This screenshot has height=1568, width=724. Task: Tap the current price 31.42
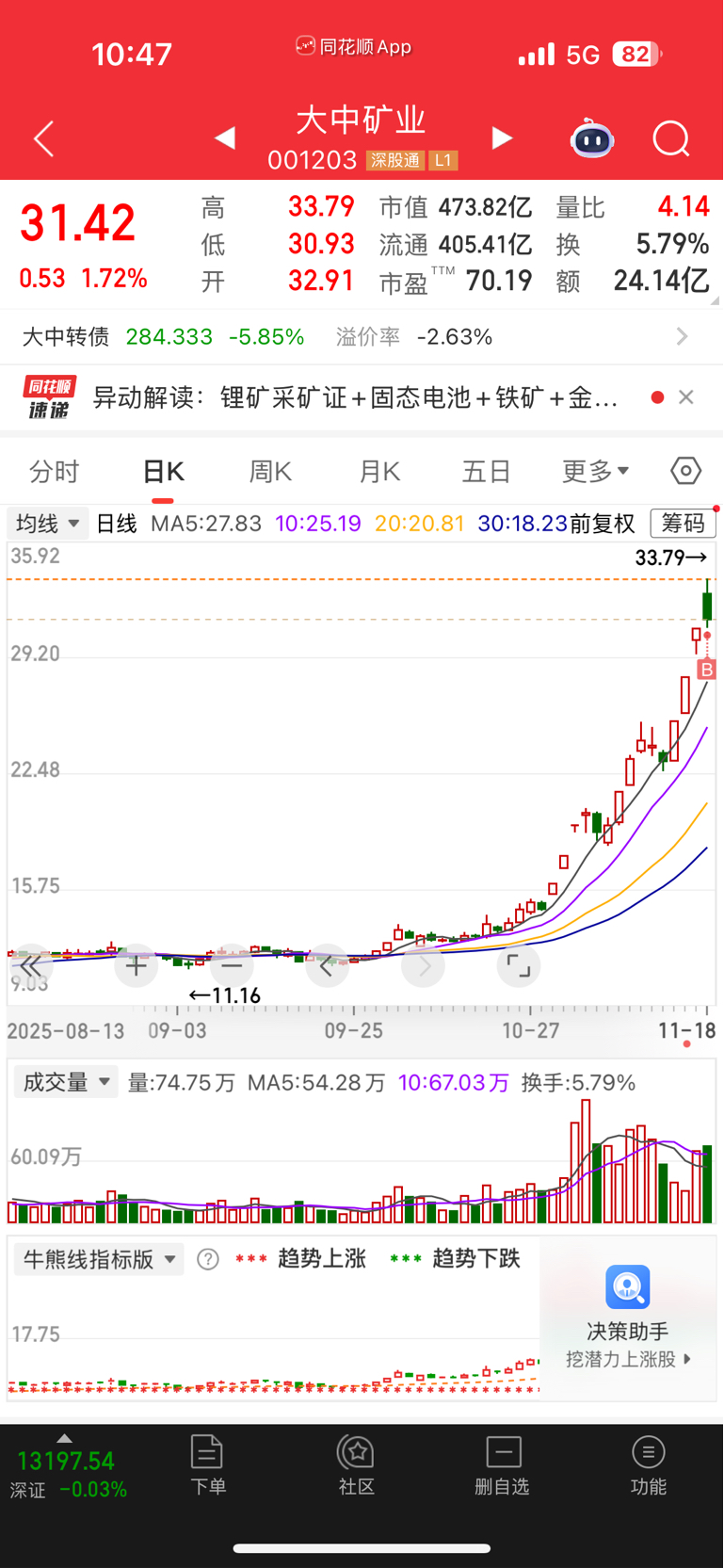click(x=78, y=224)
